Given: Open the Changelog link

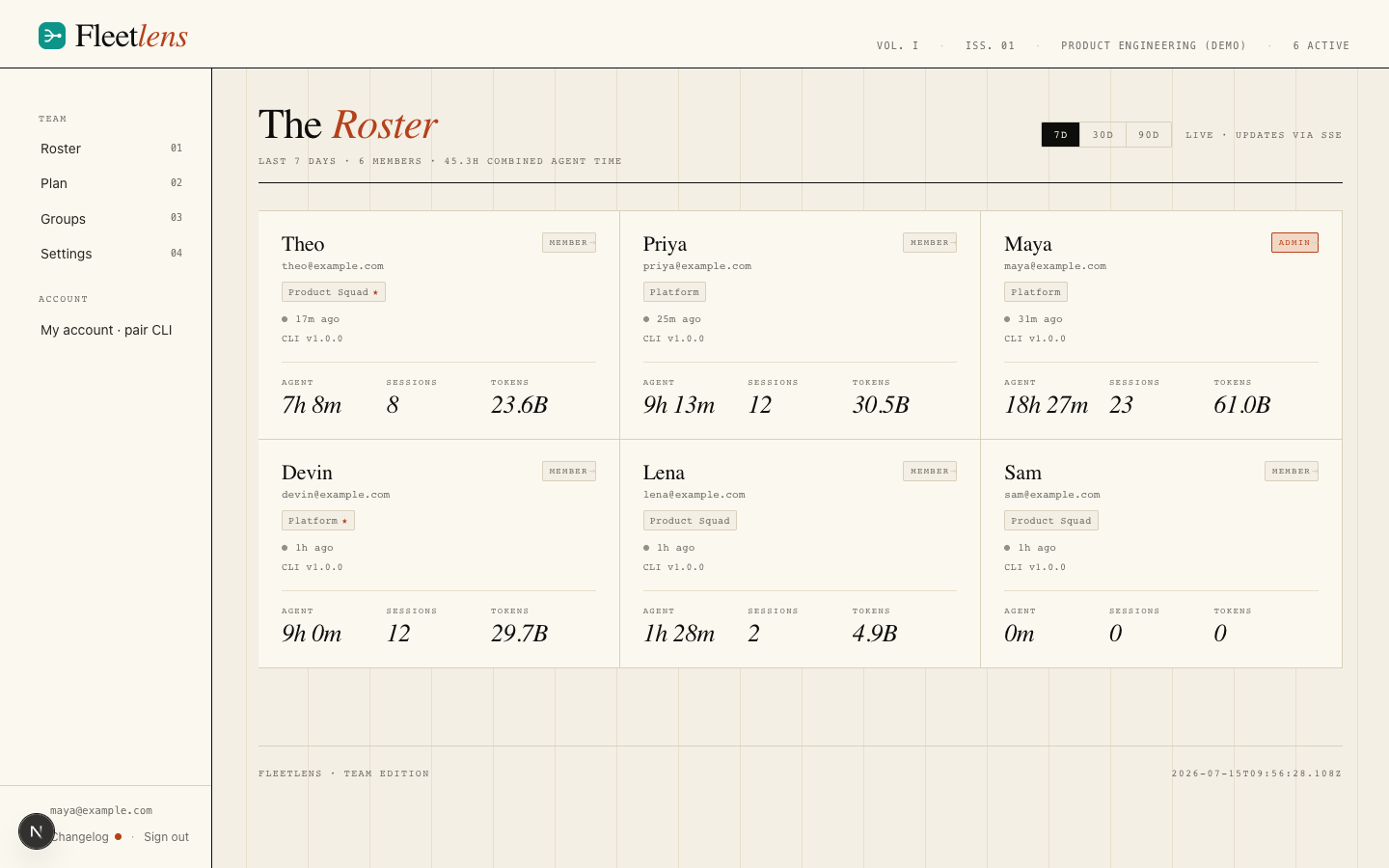Looking at the screenshot, I should (80, 837).
